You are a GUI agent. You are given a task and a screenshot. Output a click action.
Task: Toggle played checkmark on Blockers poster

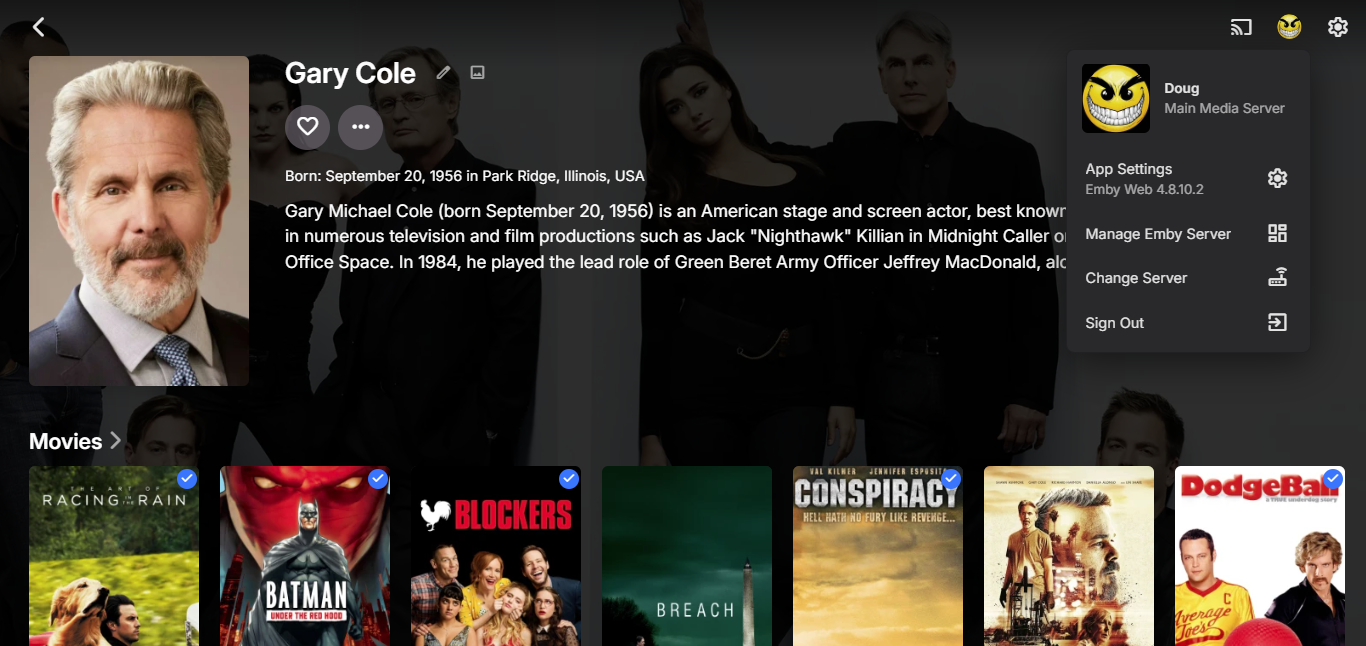(x=569, y=479)
